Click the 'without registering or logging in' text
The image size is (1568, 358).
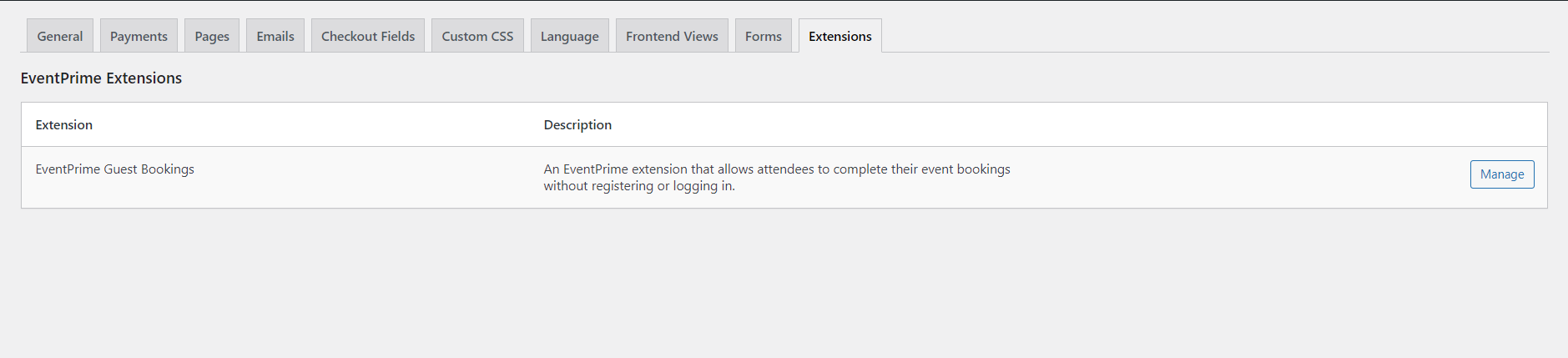pos(639,186)
